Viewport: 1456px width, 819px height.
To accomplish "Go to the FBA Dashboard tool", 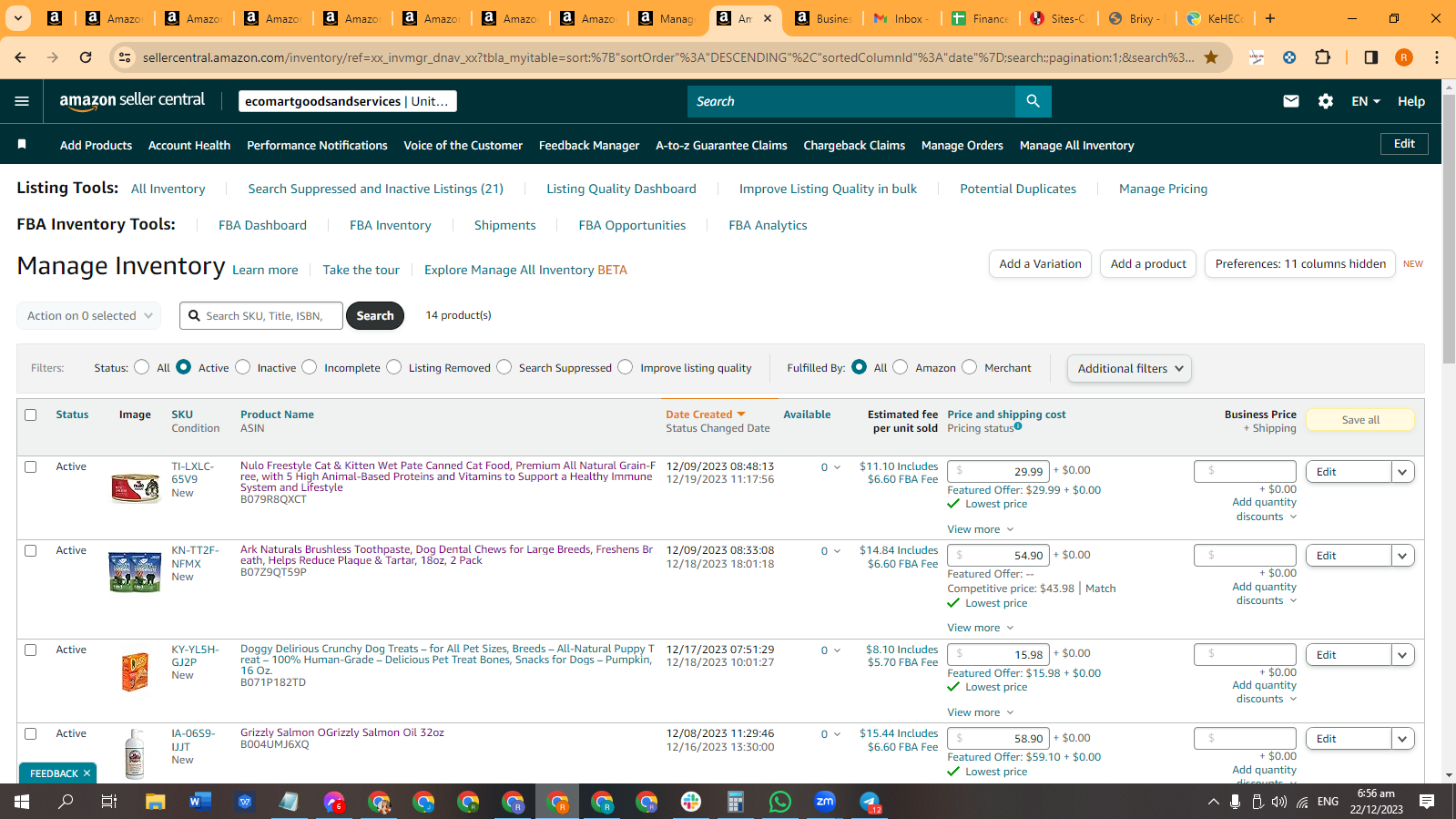I will (x=262, y=225).
